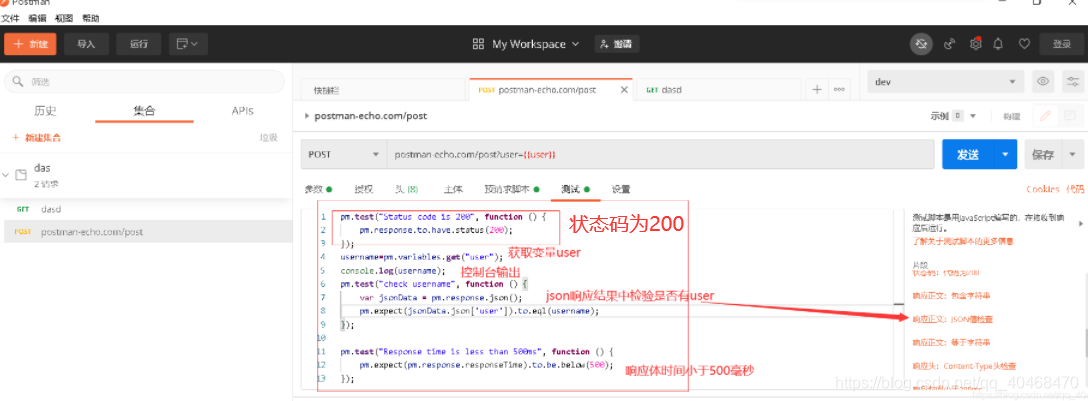Switch to the APIs sidebar tab

tap(243, 110)
